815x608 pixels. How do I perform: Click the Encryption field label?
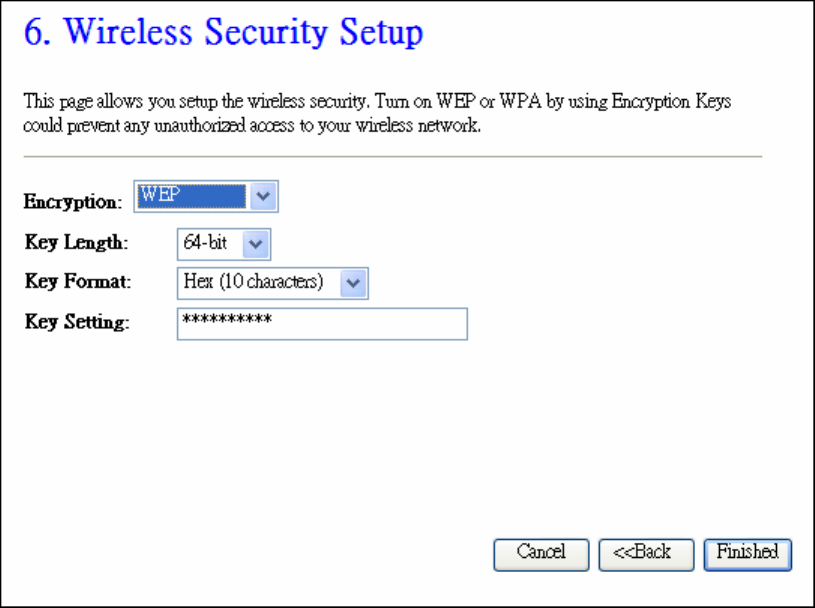tap(73, 202)
